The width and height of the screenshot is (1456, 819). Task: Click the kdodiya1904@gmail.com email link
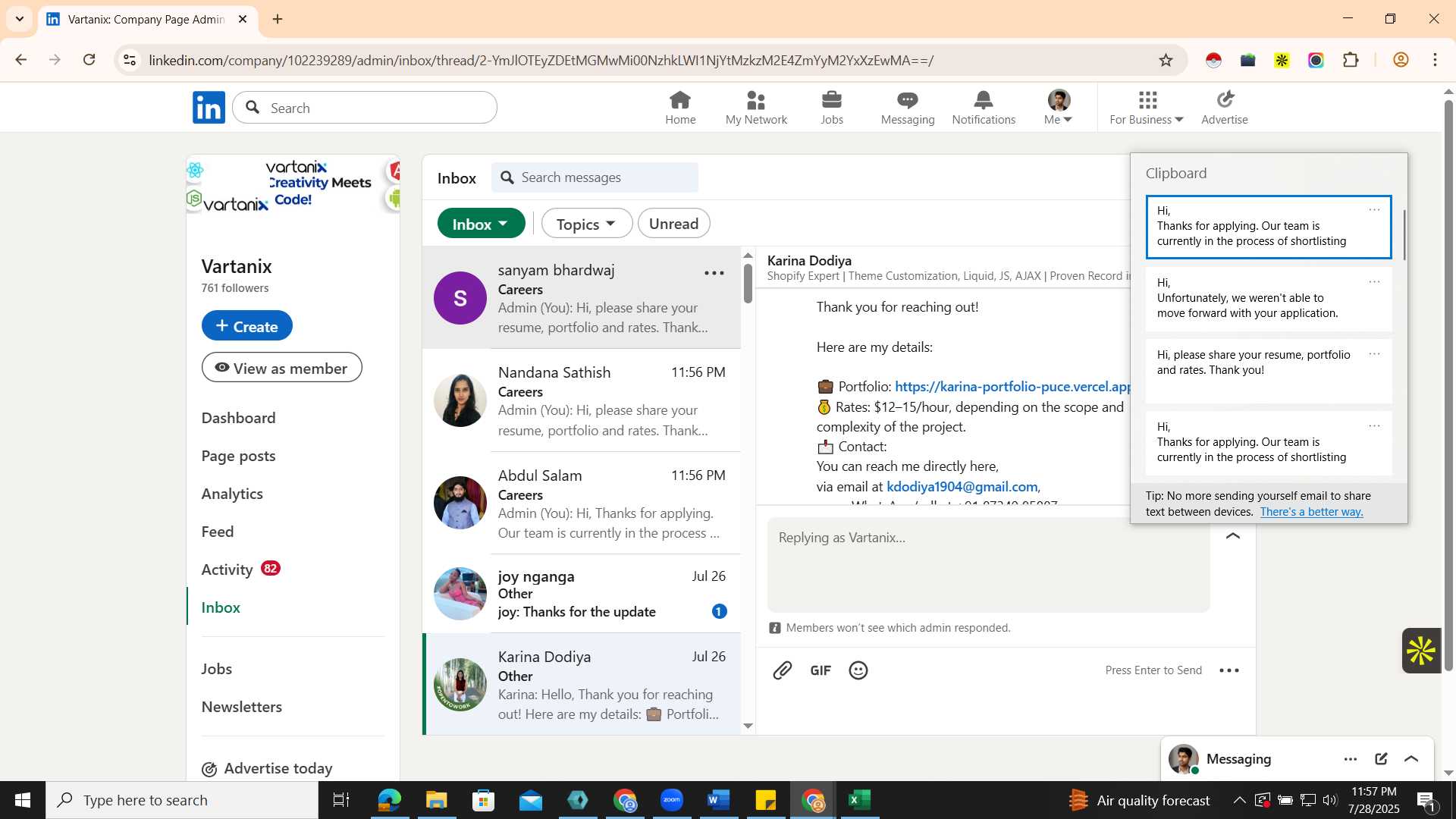point(962,487)
